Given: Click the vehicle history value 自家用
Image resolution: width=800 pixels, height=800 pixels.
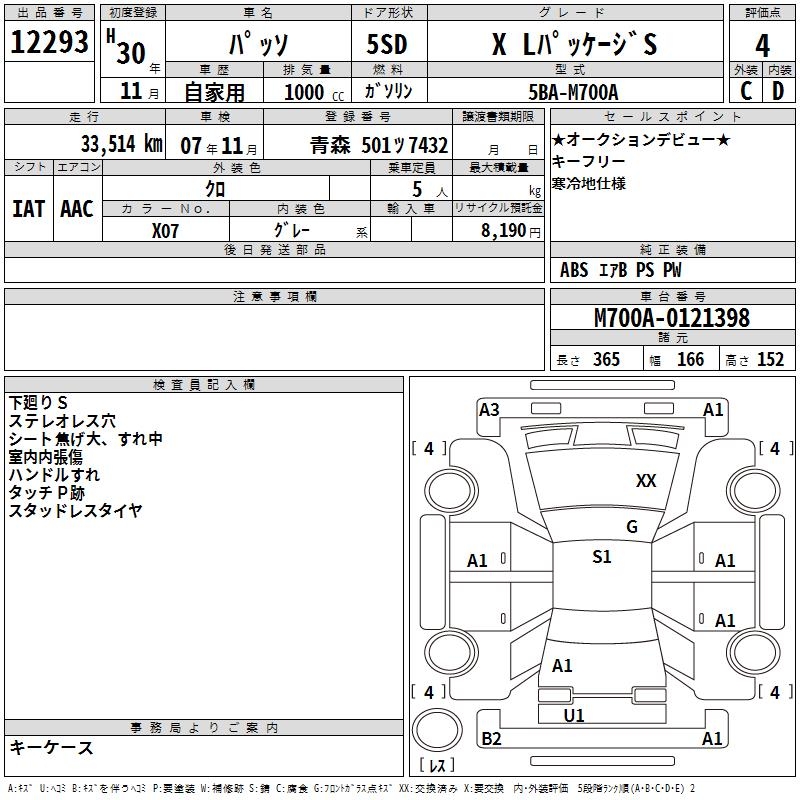Looking at the screenshot, I should pos(214,92).
